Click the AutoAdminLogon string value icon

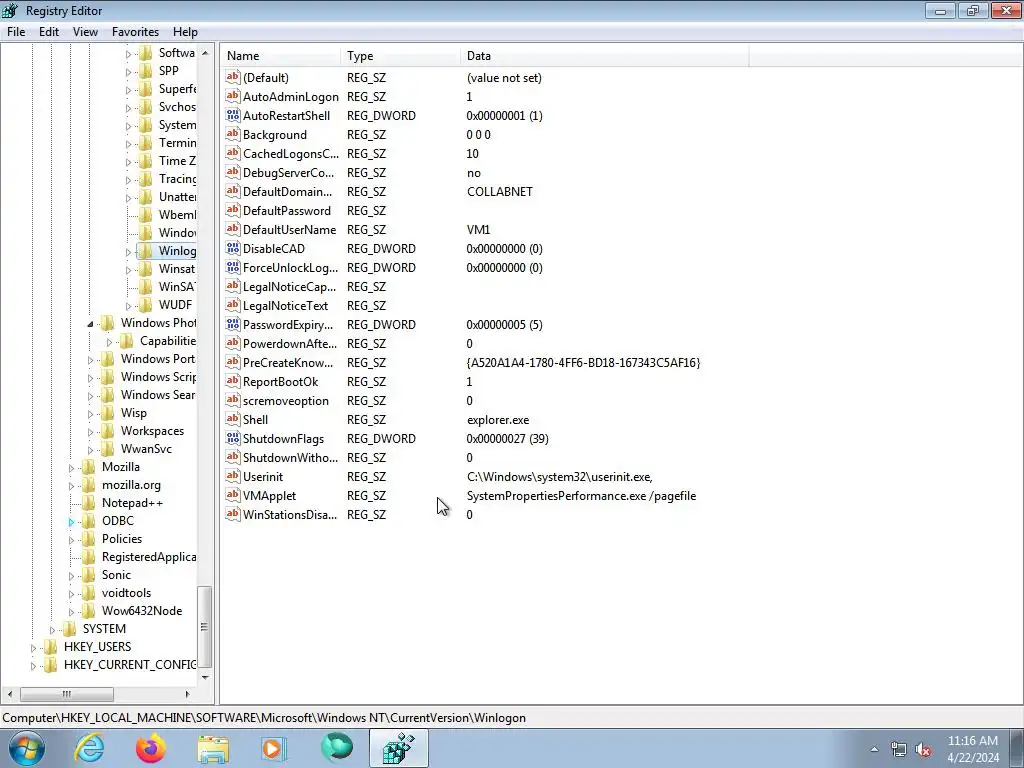pos(232,96)
